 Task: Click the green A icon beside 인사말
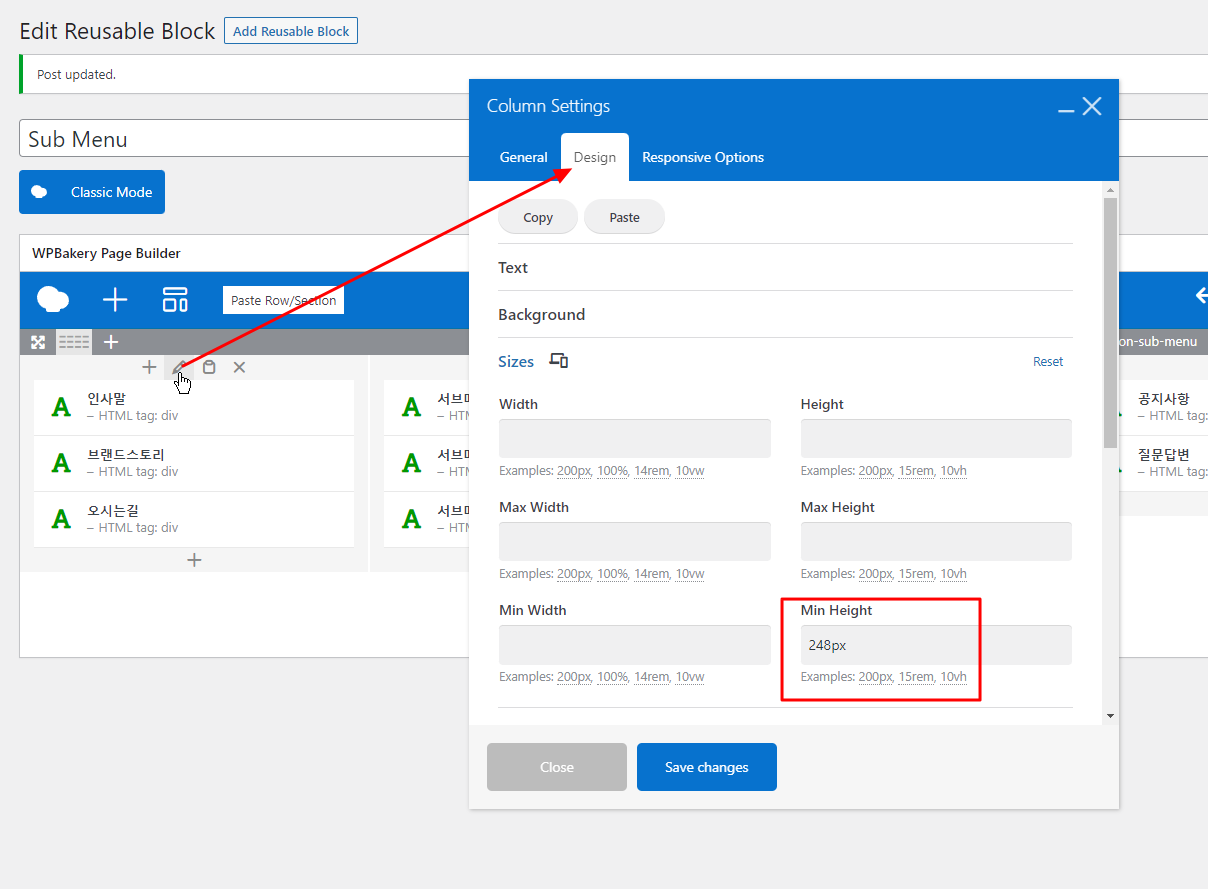[61, 407]
